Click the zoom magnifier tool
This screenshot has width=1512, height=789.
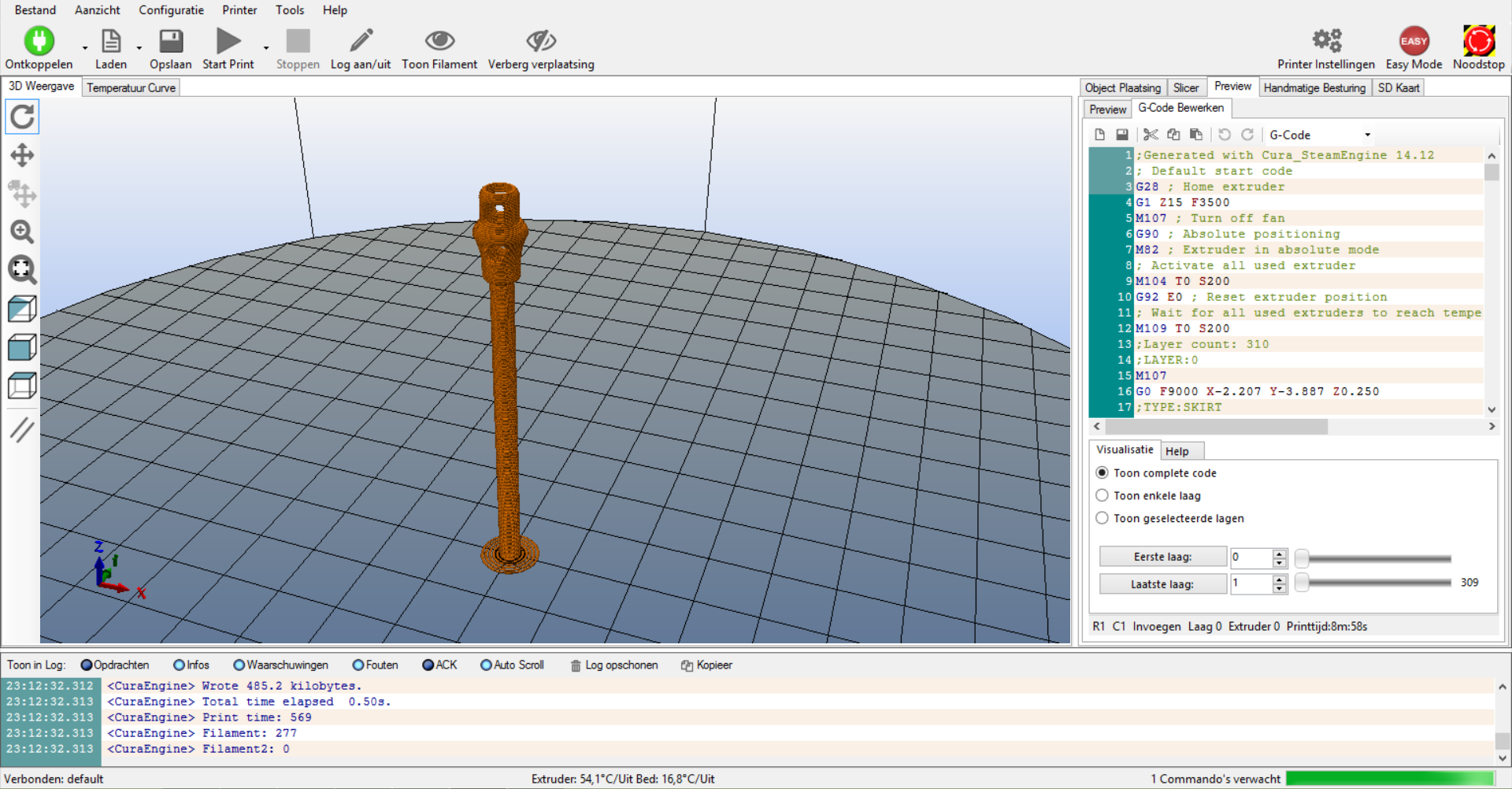pos(22,232)
